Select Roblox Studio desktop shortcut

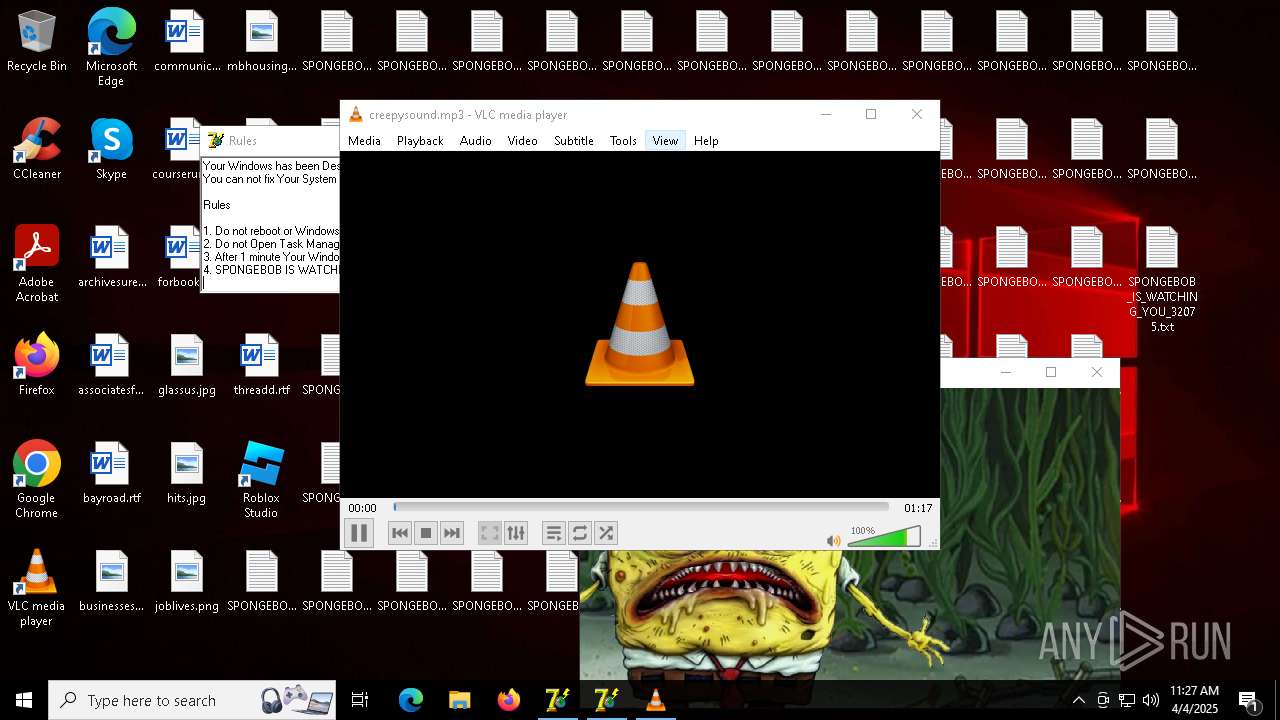261,480
